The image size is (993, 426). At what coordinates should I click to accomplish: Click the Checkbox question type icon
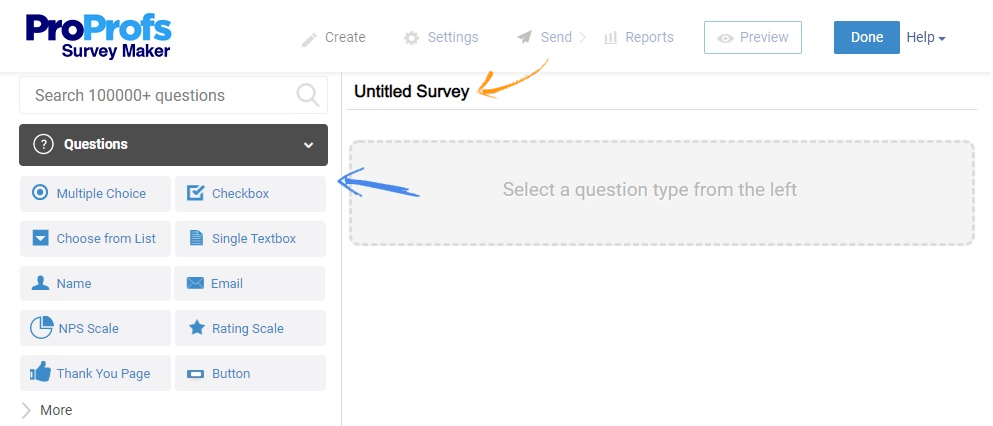click(195, 193)
